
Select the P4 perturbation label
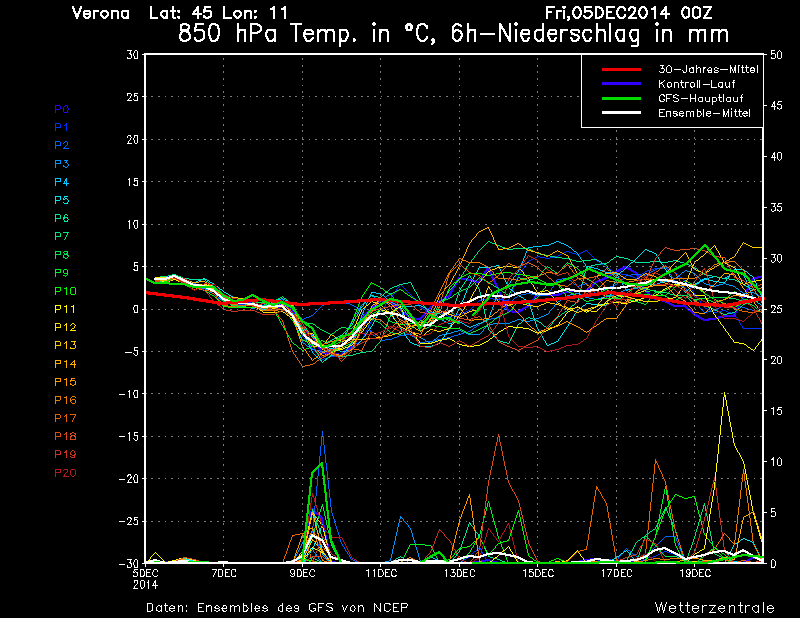pyautogui.click(x=62, y=182)
